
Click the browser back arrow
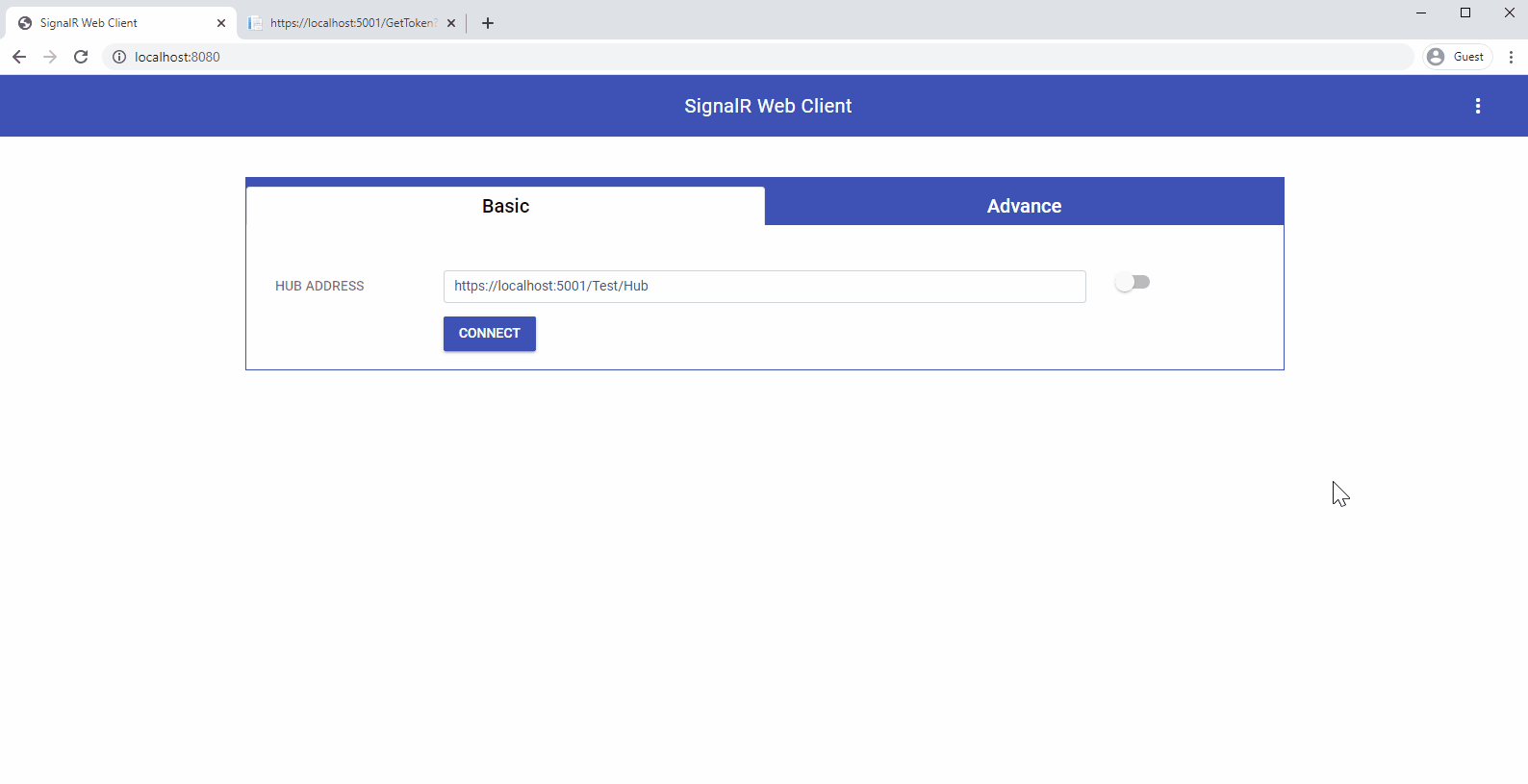[x=19, y=57]
